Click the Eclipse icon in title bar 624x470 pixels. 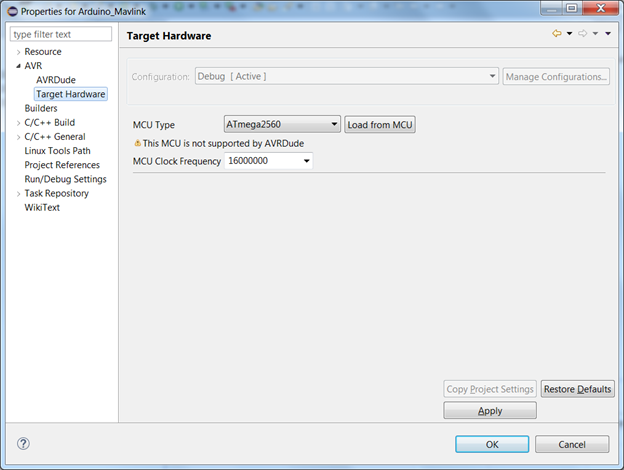13,12
